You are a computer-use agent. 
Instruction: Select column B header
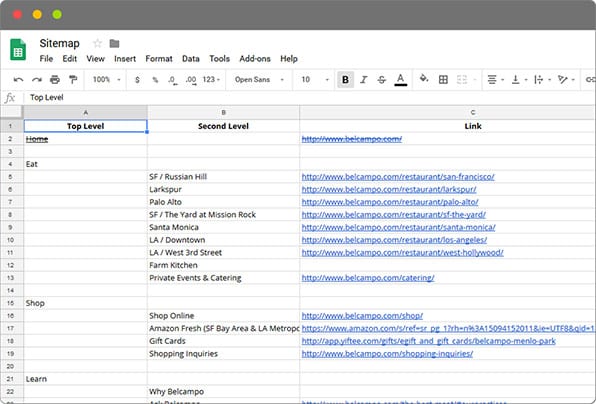click(224, 112)
